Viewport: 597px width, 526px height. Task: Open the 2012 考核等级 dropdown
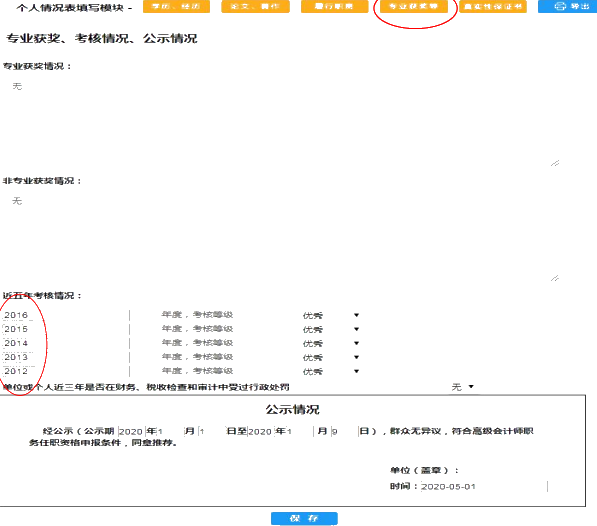click(330, 371)
